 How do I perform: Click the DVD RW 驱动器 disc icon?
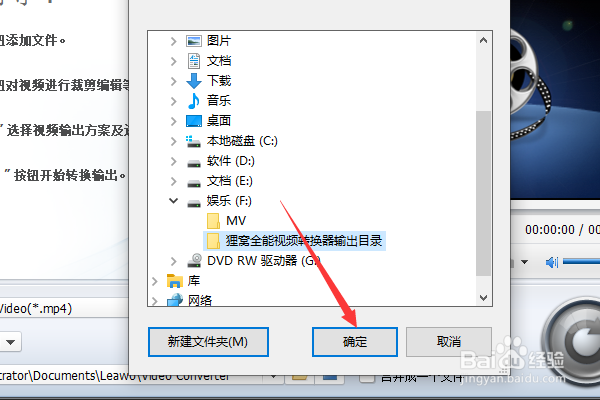tap(195, 260)
